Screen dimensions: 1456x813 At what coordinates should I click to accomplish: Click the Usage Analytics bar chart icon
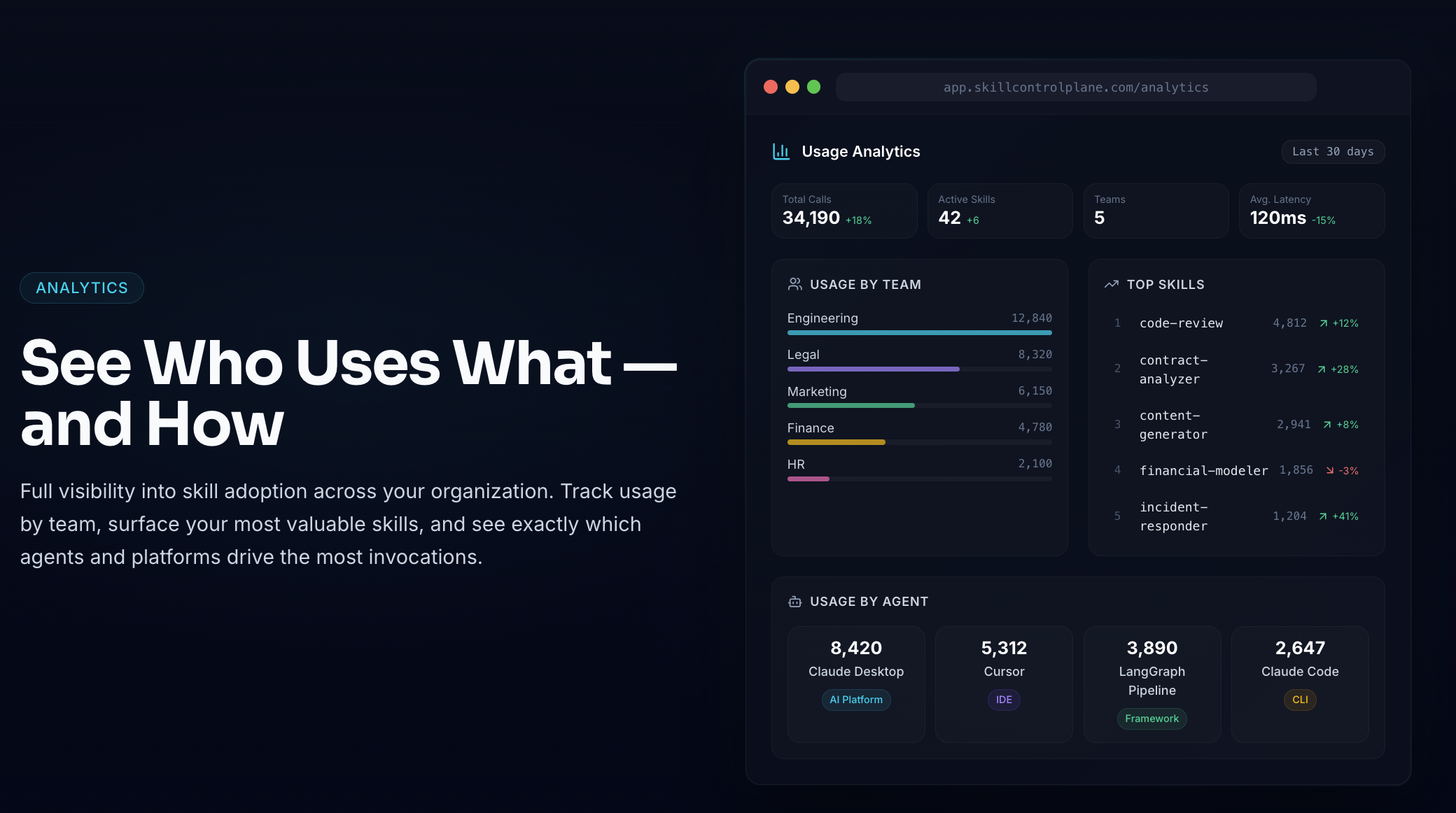[x=780, y=151]
